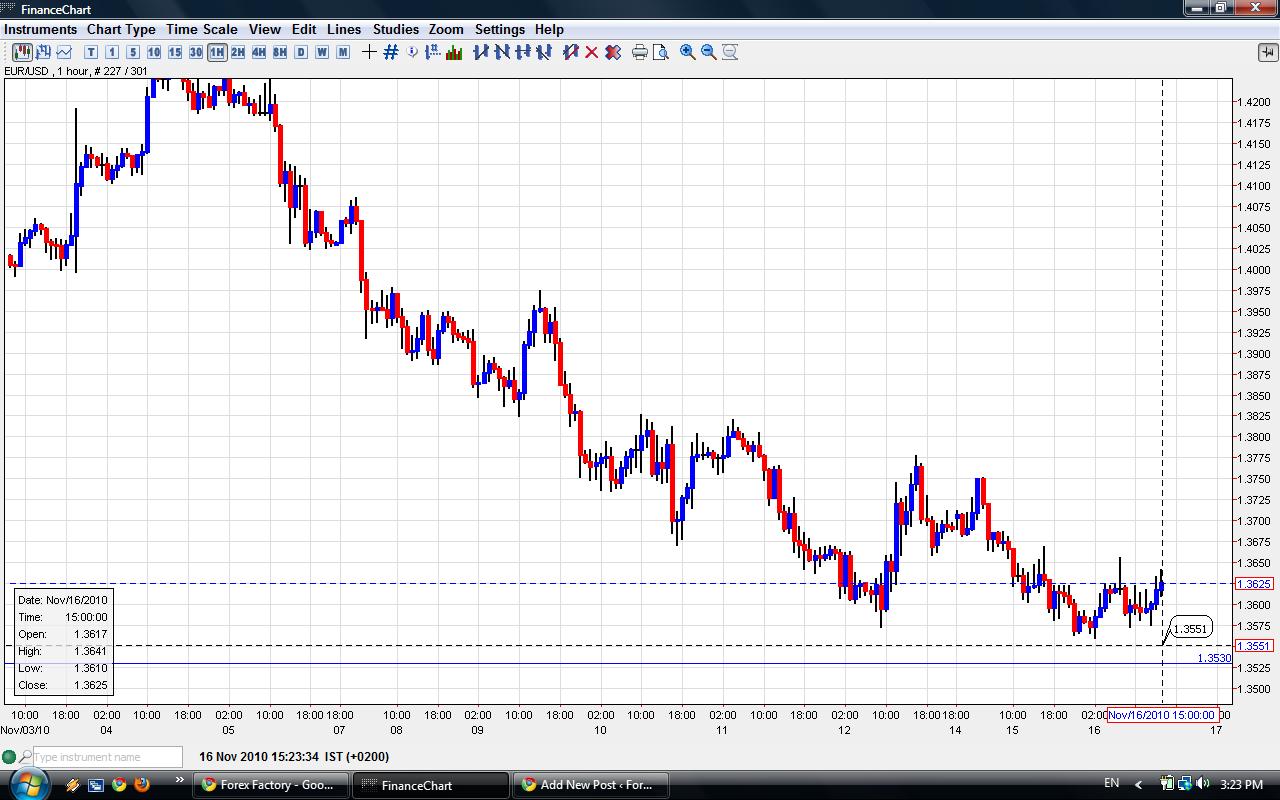Switch to line chart type icon
Viewport: 1280px width, 800px height.
tap(64, 52)
